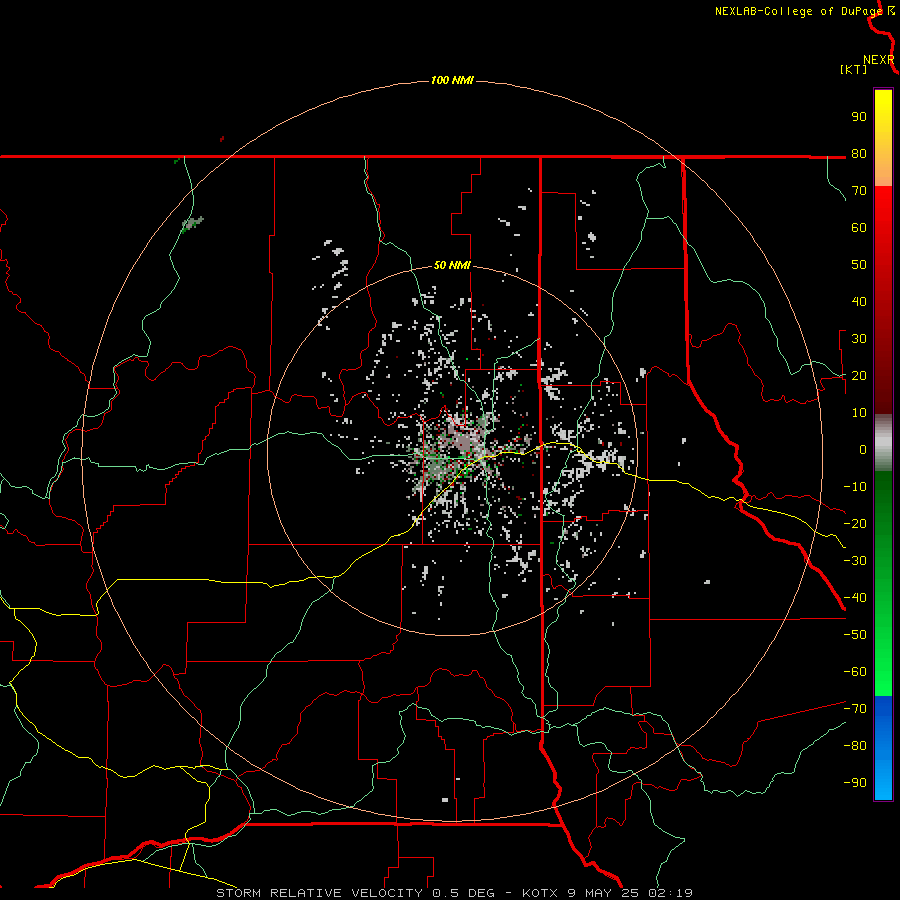Click the 30 value on the velocity scale
Screen dimensions: 900x900
(859, 339)
